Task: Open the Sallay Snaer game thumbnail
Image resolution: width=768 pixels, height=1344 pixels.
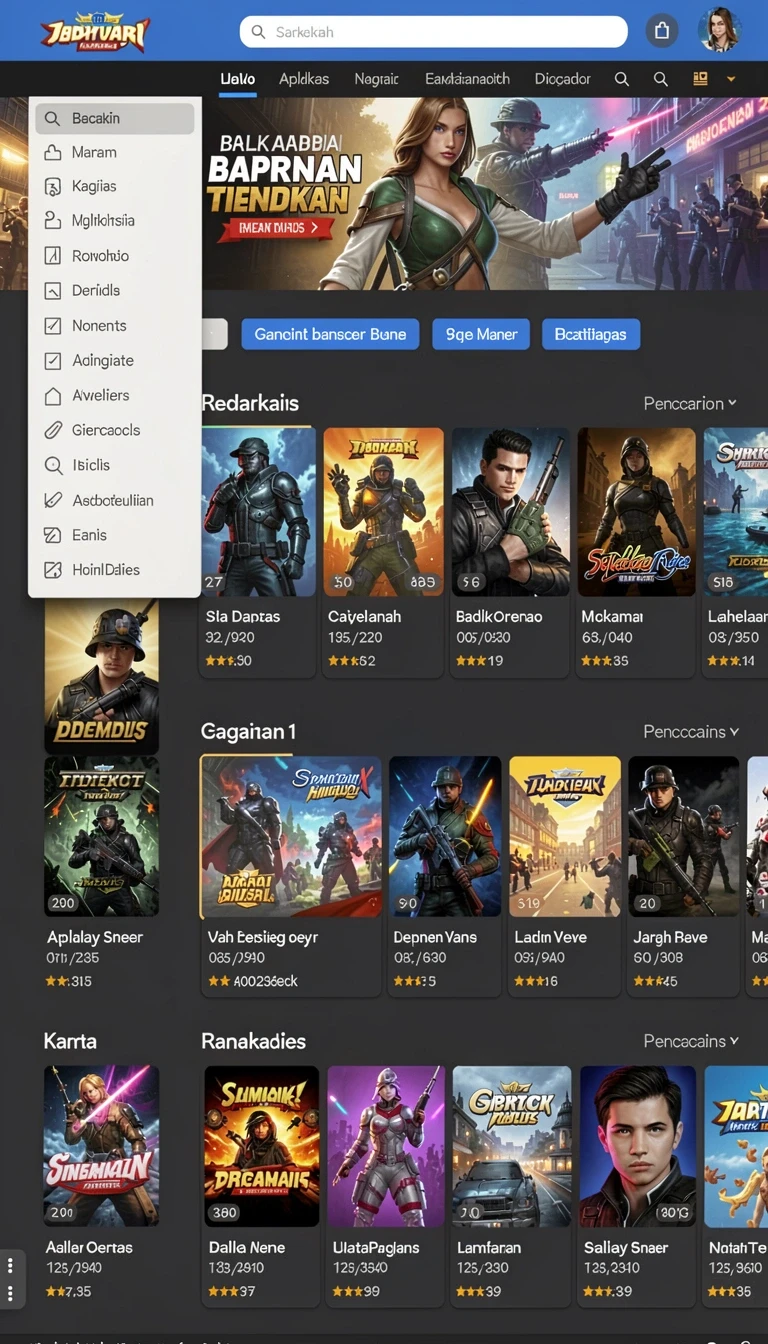Action: [638, 1146]
